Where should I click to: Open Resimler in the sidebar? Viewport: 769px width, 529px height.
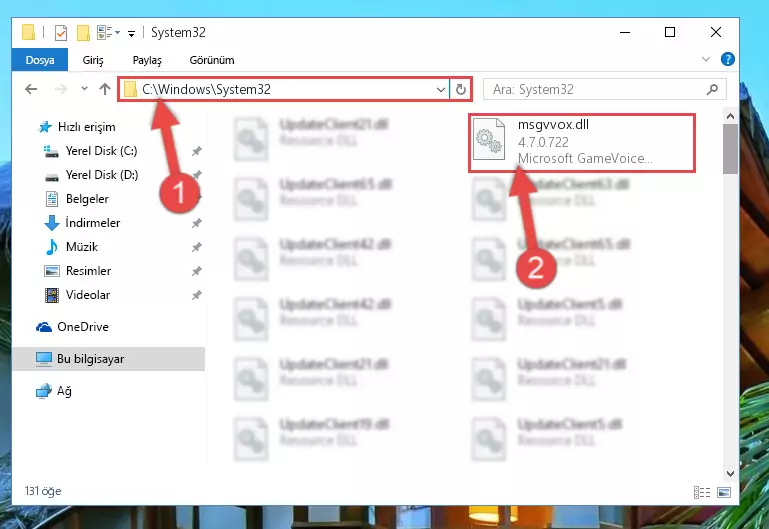pos(77,271)
